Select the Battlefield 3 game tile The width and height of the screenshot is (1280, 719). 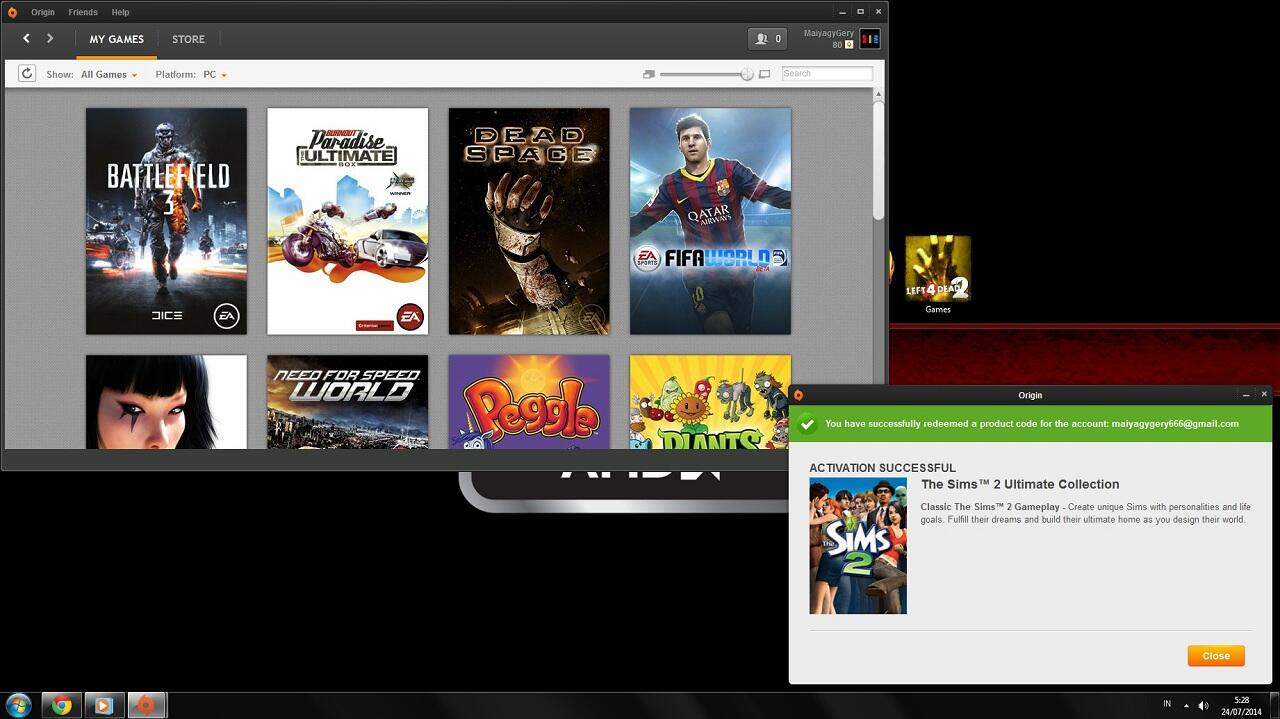(x=166, y=221)
